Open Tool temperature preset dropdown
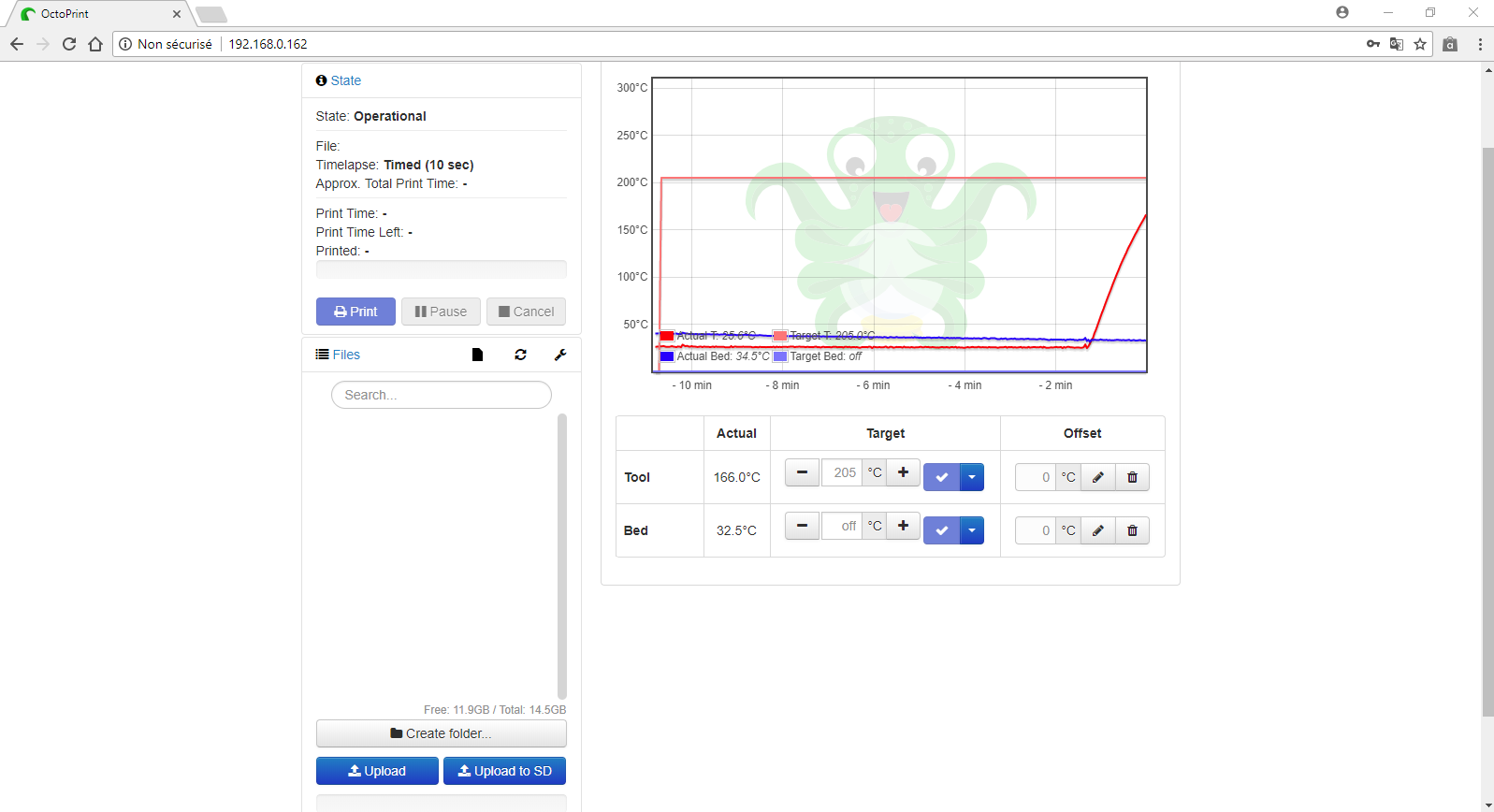The height and width of the screenshot is (812, 1494). click(972, 477)
